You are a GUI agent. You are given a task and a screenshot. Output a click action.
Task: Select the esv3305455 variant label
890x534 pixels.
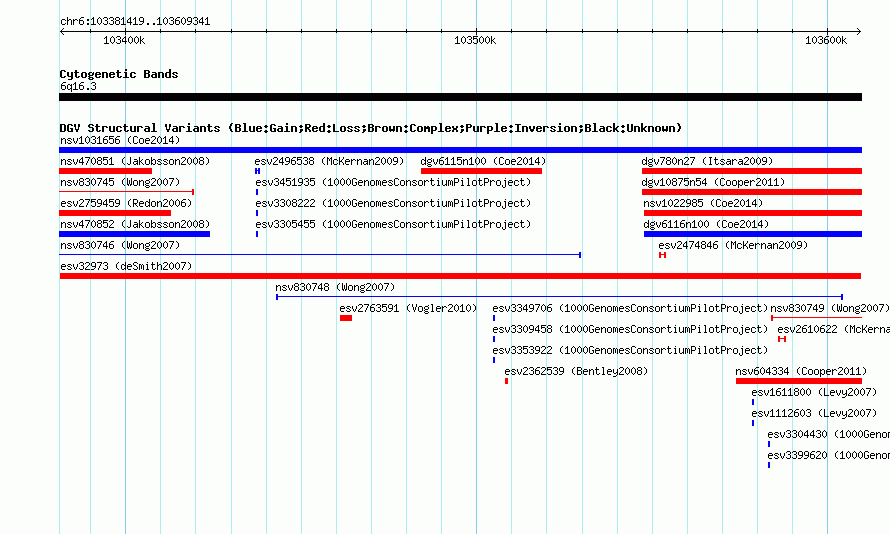393,224
